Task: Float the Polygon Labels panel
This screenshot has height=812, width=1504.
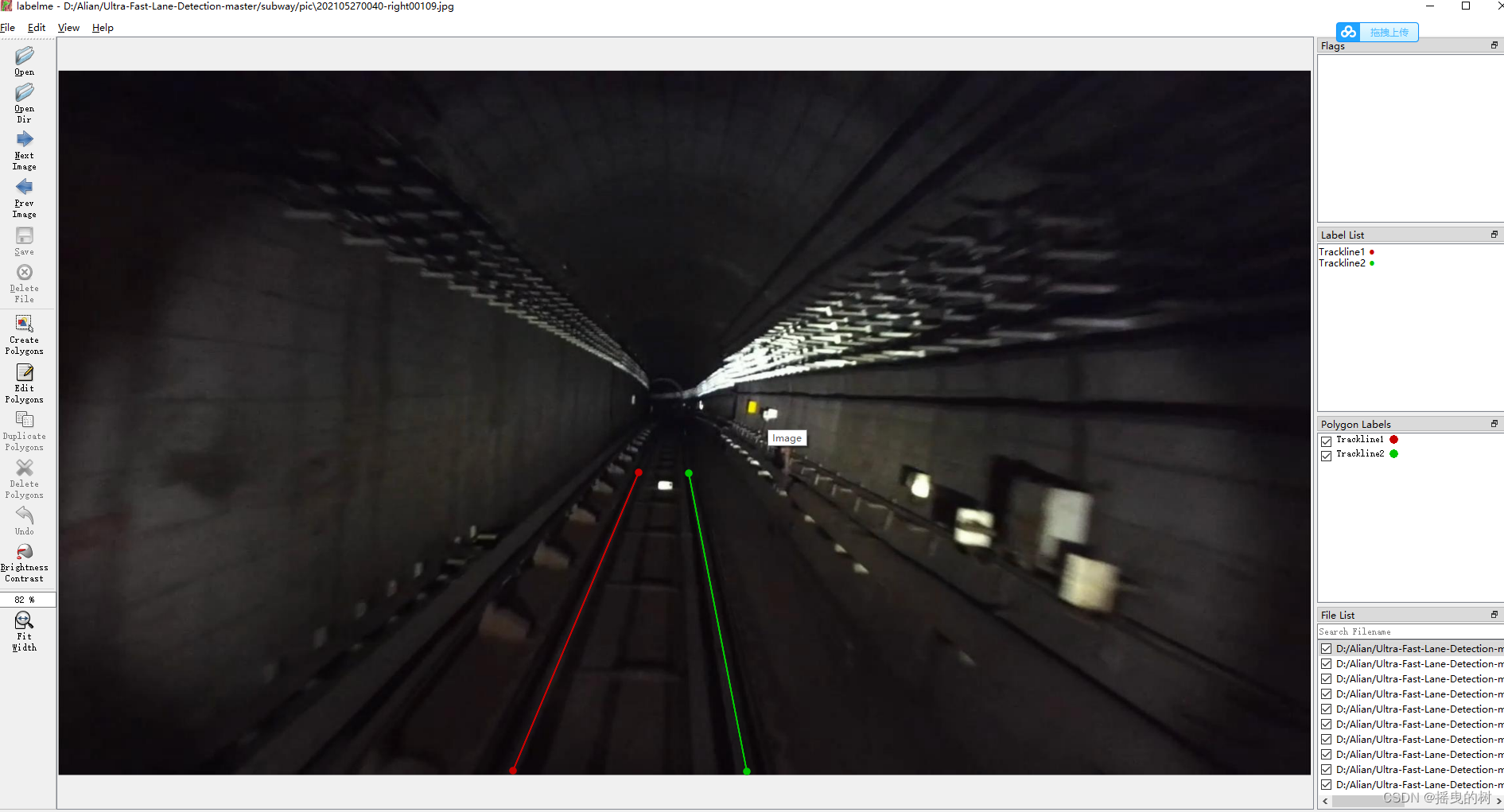Action: [1495, 424]
